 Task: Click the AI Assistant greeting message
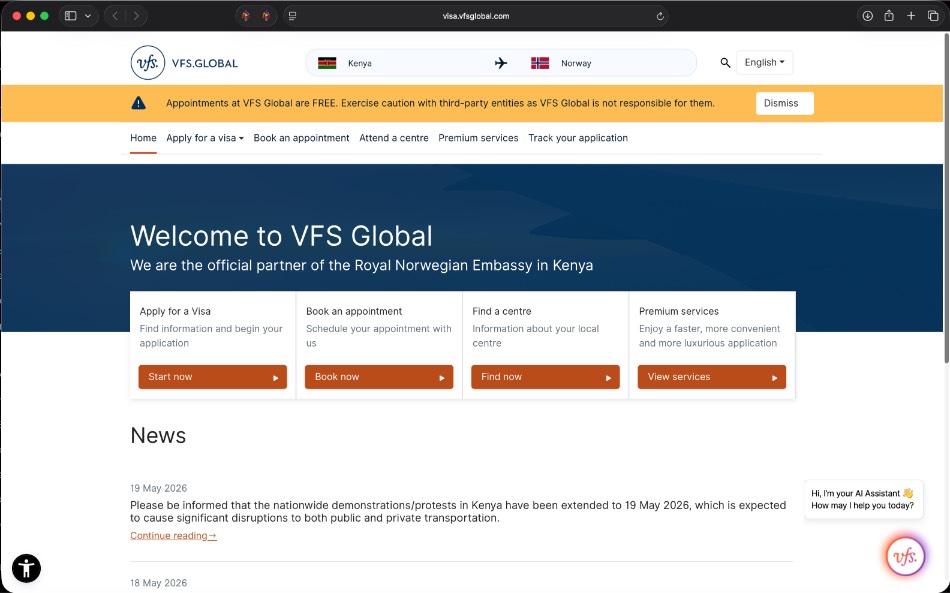coord(863,499)
